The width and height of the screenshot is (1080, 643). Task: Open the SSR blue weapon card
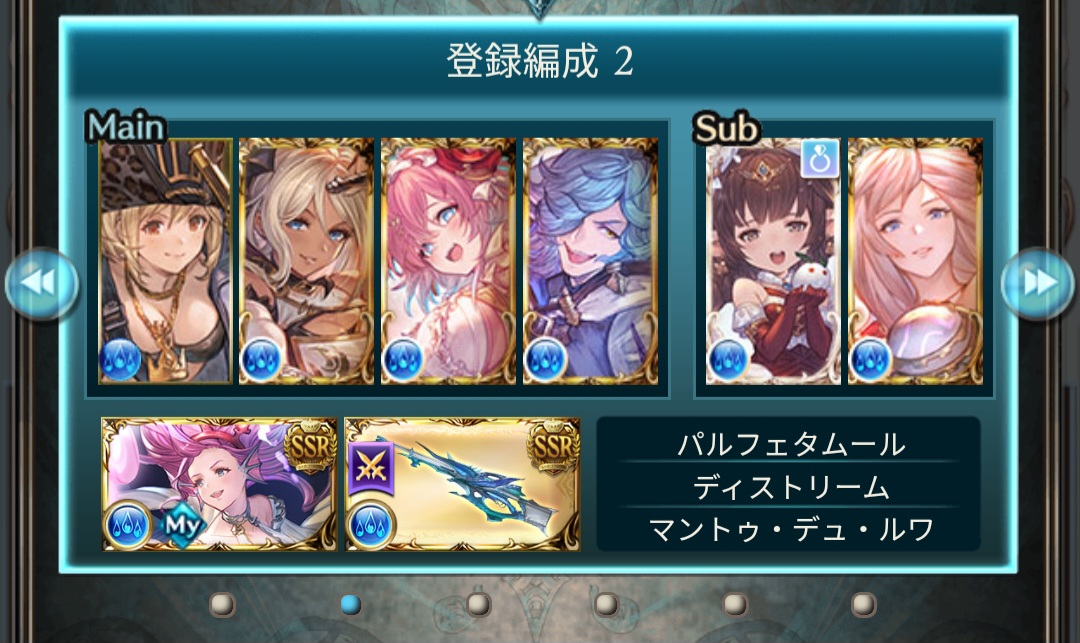pyautogui.click(x=462, y=484)
